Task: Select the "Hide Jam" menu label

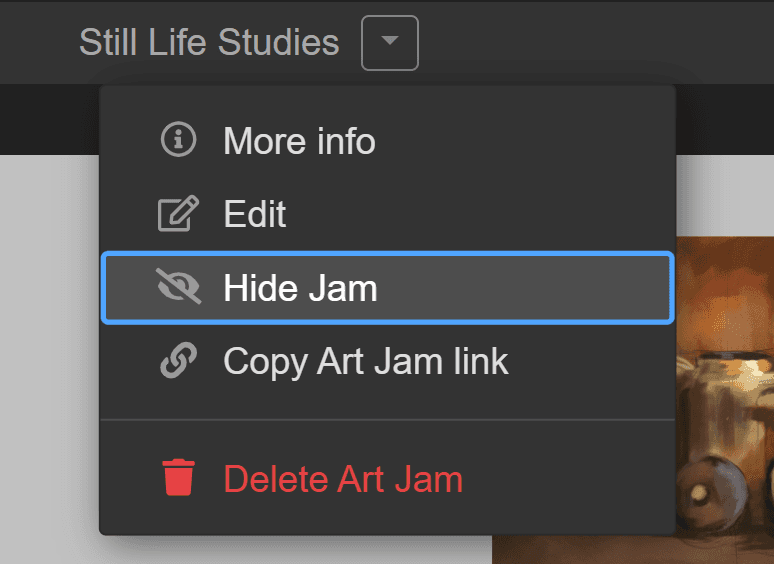Action: coord(300,288)
